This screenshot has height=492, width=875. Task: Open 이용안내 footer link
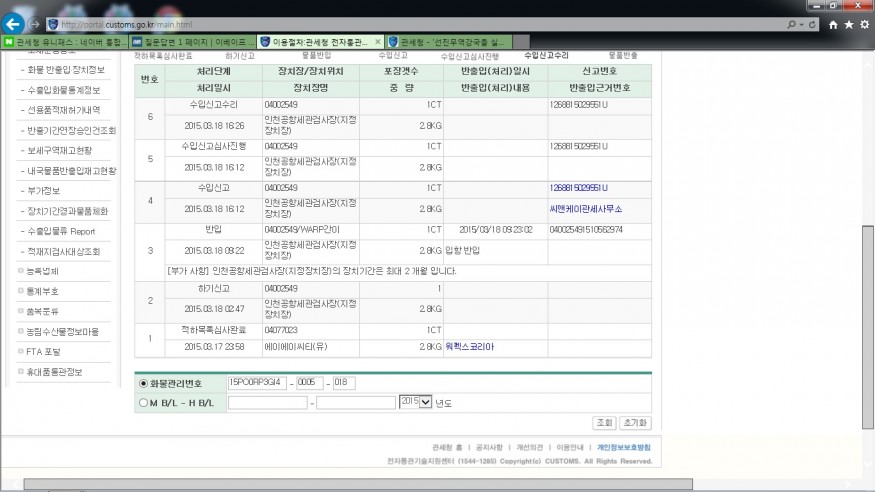(570, 447)
